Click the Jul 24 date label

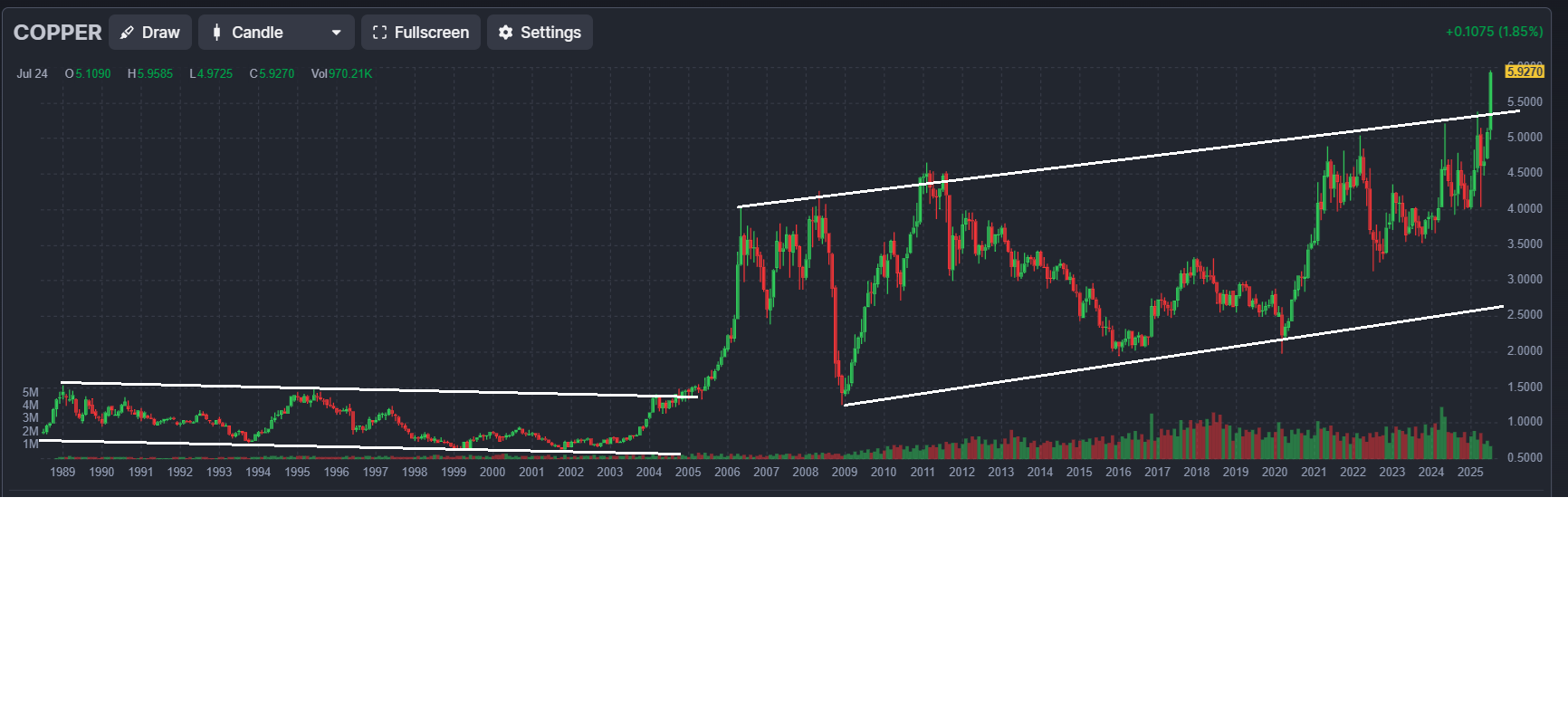(32, 74)
